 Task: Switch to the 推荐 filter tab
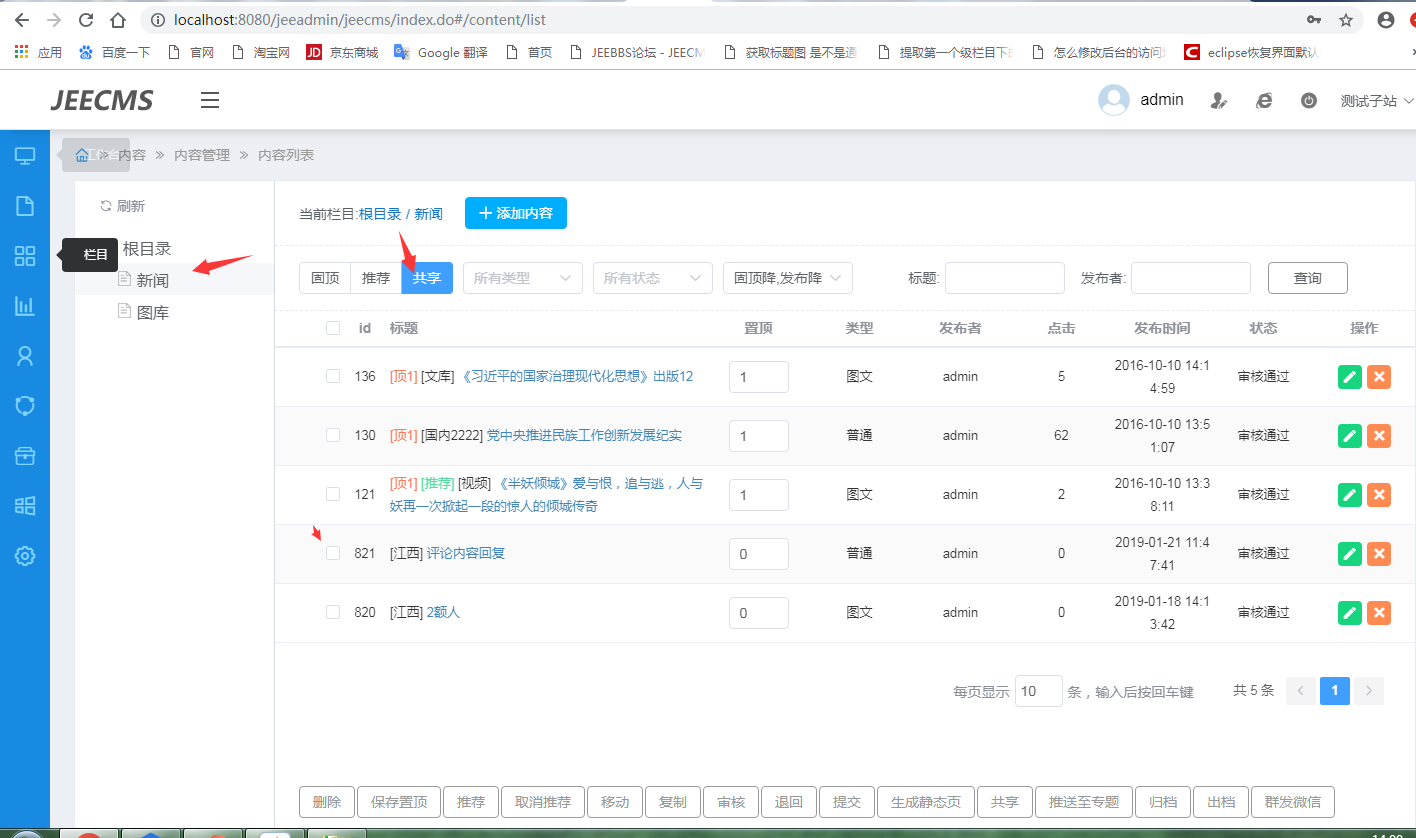point(376,278)
